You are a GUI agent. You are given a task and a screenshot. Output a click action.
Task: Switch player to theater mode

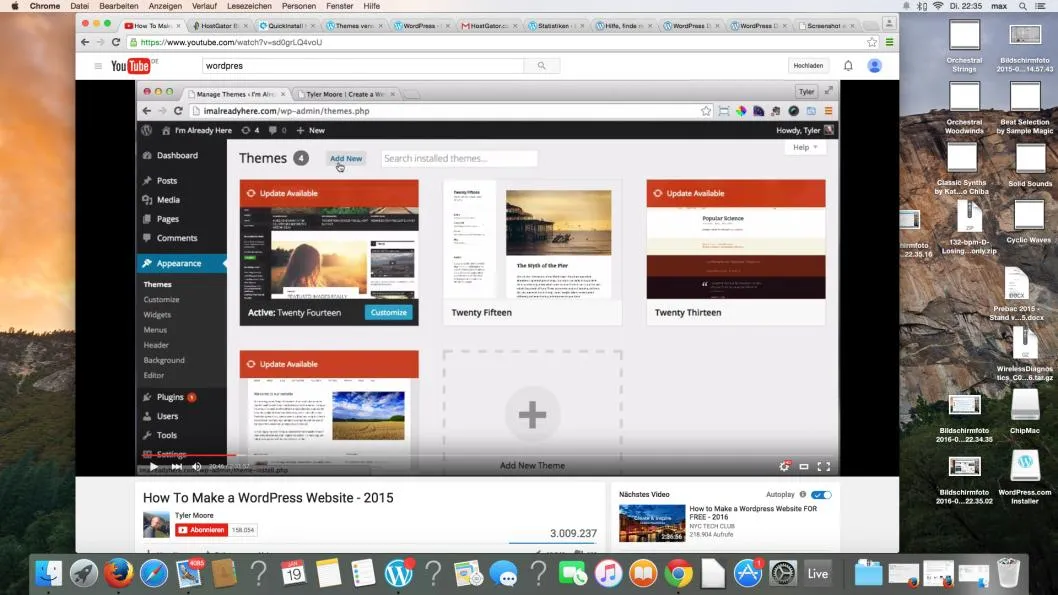[804, 466]
